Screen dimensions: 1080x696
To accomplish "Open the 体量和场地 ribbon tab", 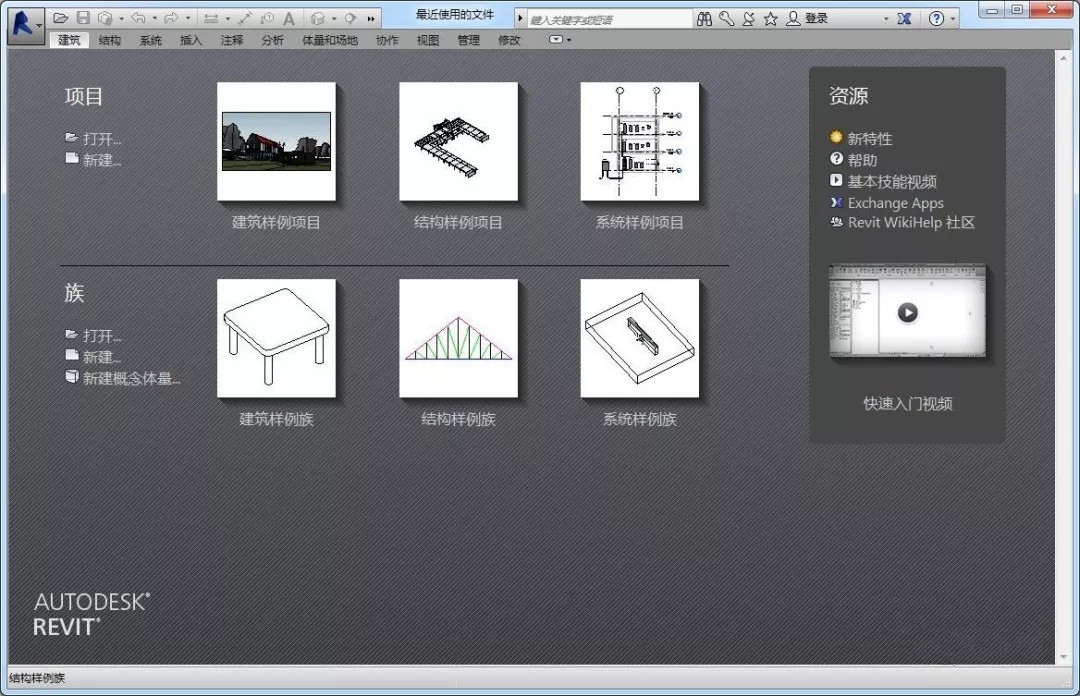I will click(330, 41).
